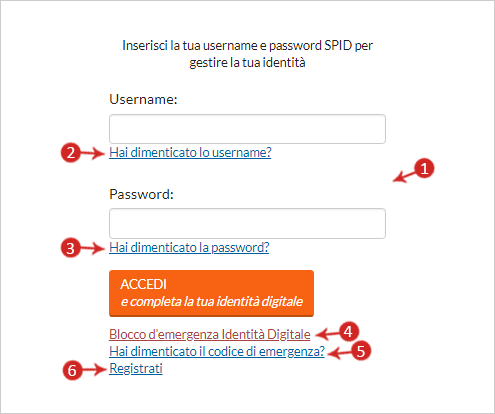
Task: Click the "Username:" field label
Action: coord(143,99)
